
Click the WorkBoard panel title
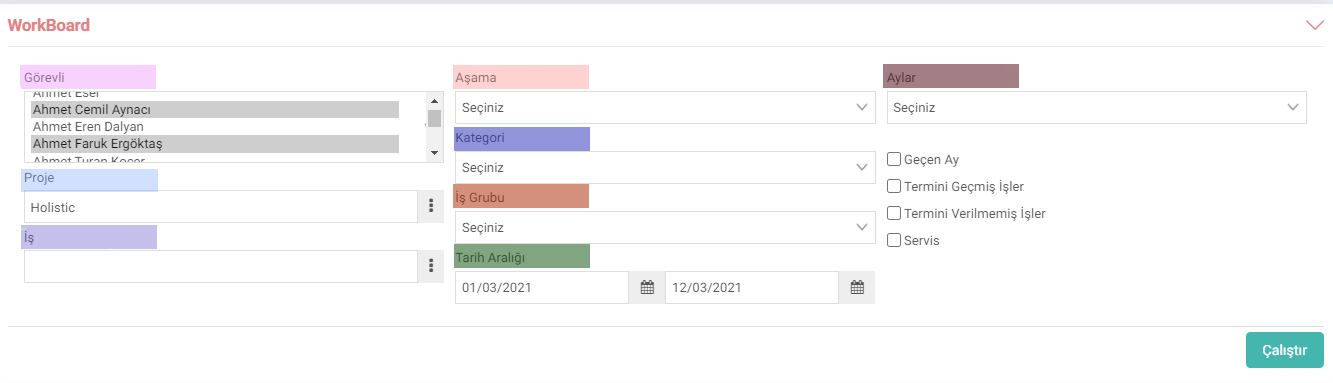point(49,25)
